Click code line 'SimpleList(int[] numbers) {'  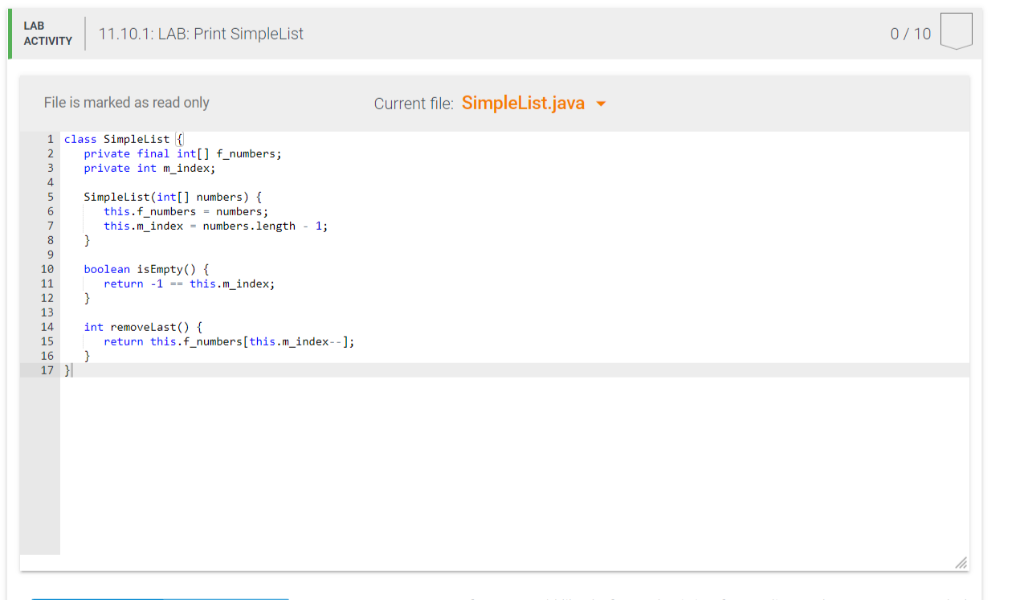pyautogui.click(x=172, y=197)
